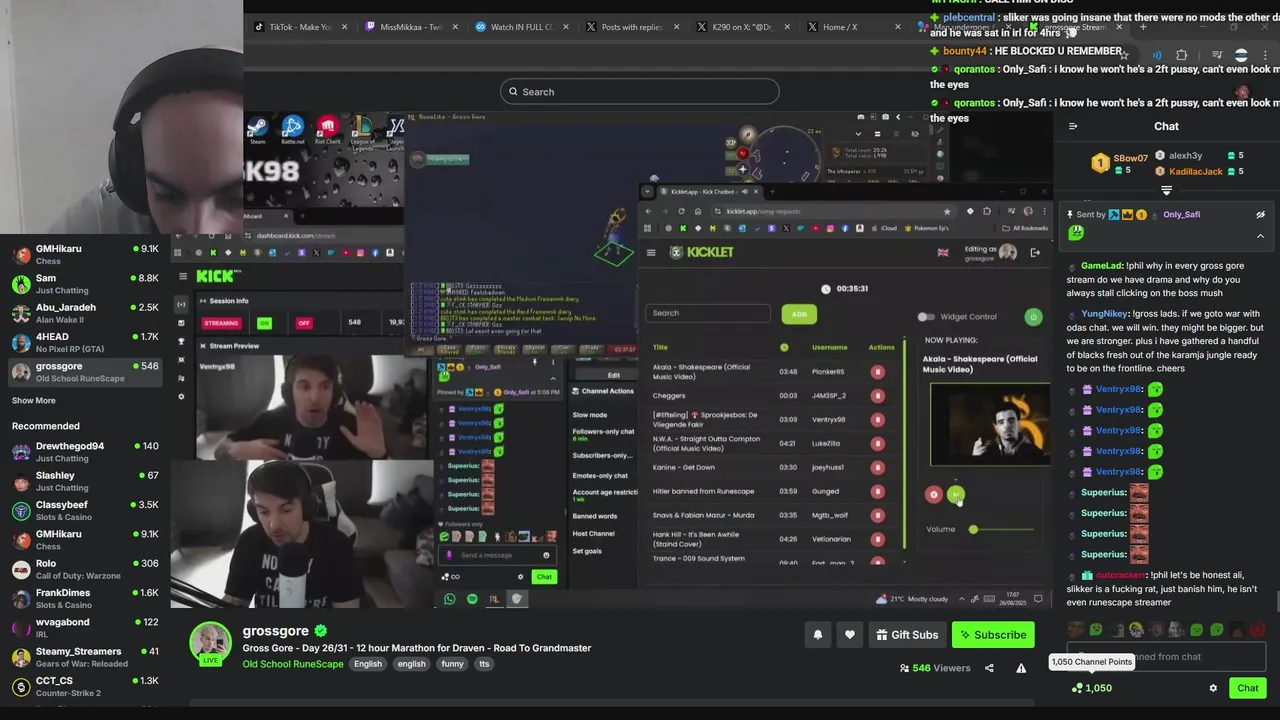
Task: Share the grossgore stream
Action: (x=989, y=668)
